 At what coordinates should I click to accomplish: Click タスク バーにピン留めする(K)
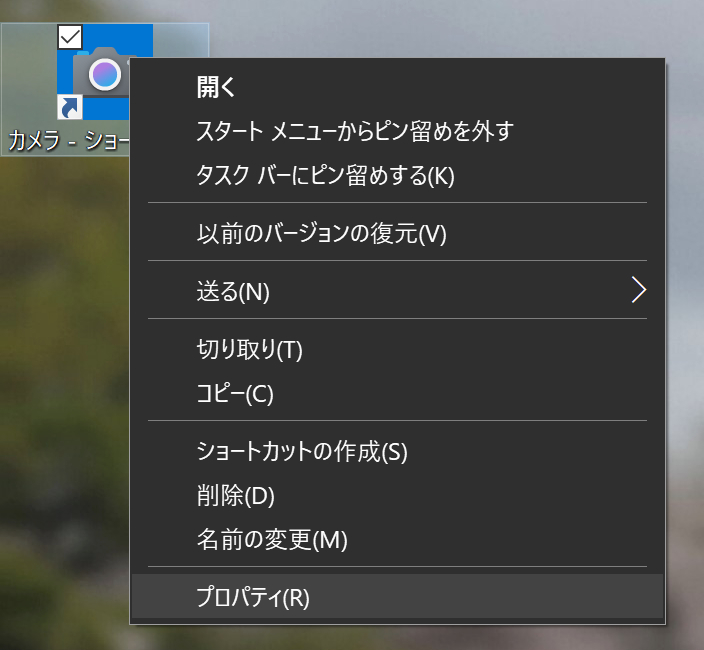397,175
